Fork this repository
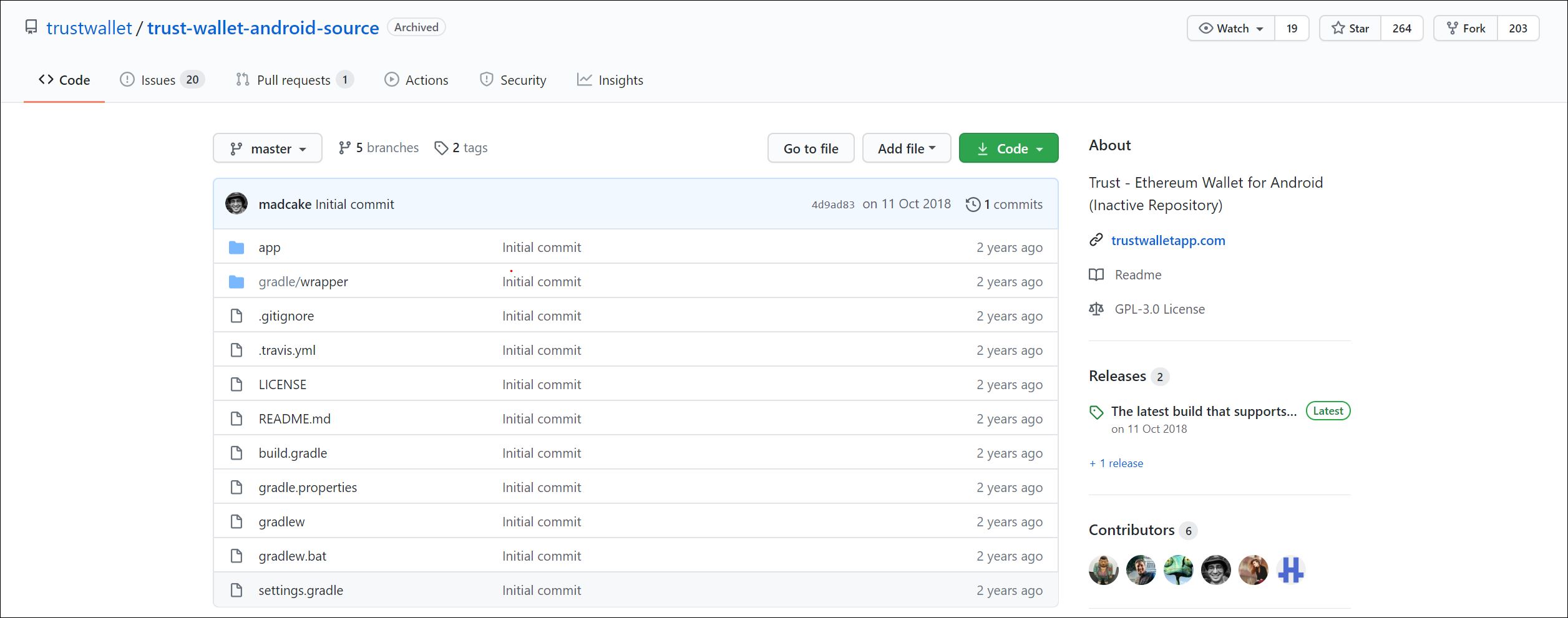This screenshot has width=1568, height=618. point(1466,29)
